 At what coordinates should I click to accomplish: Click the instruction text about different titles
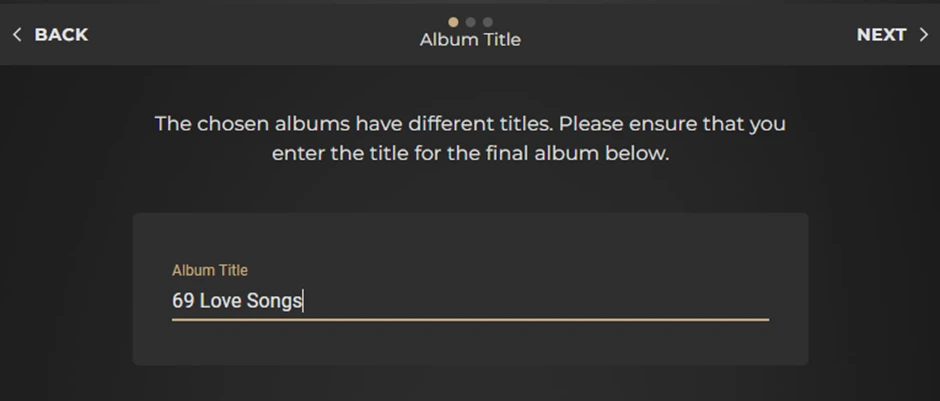pos(470,125)
